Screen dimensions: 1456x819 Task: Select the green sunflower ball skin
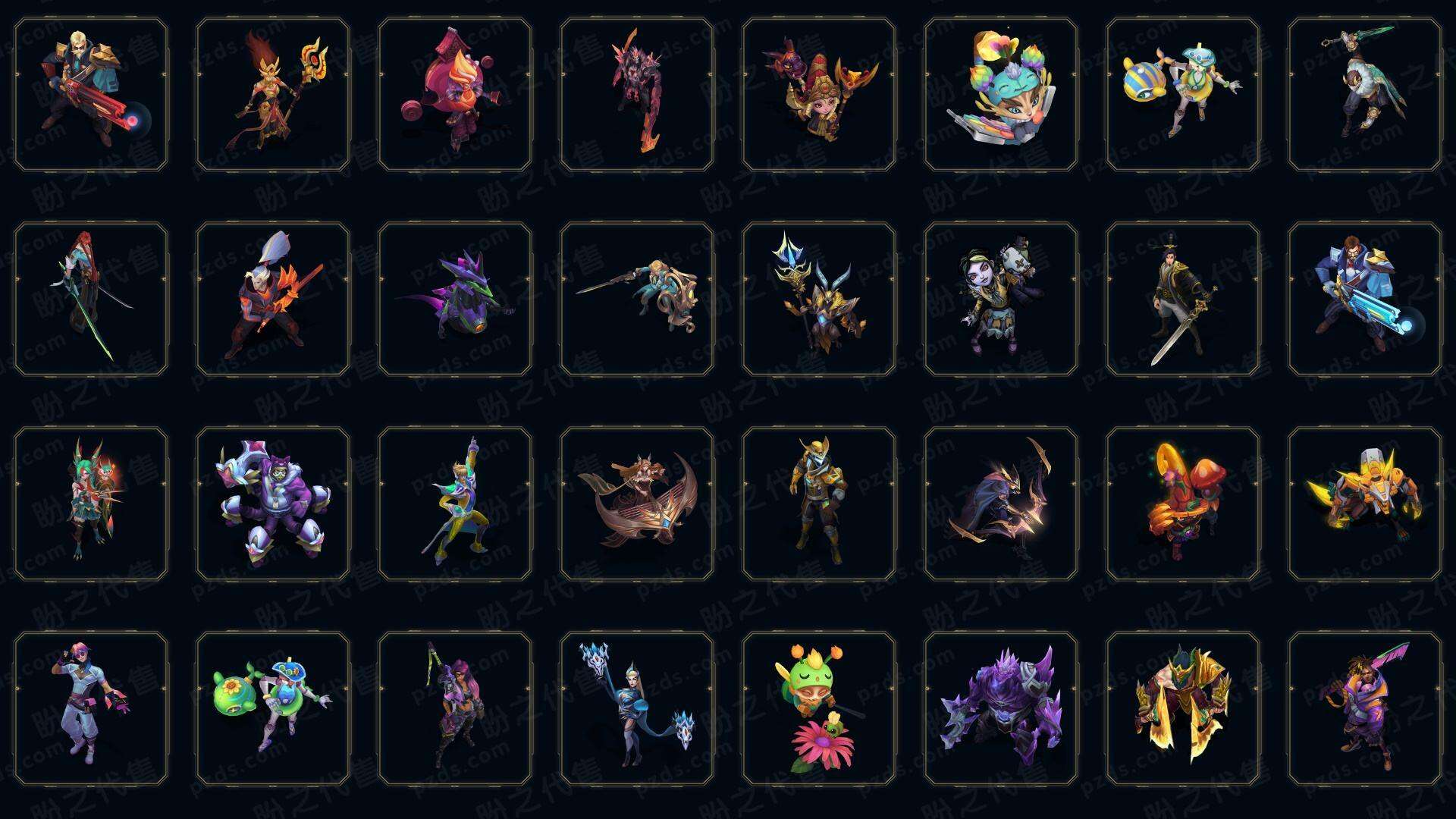coord(273,708)
